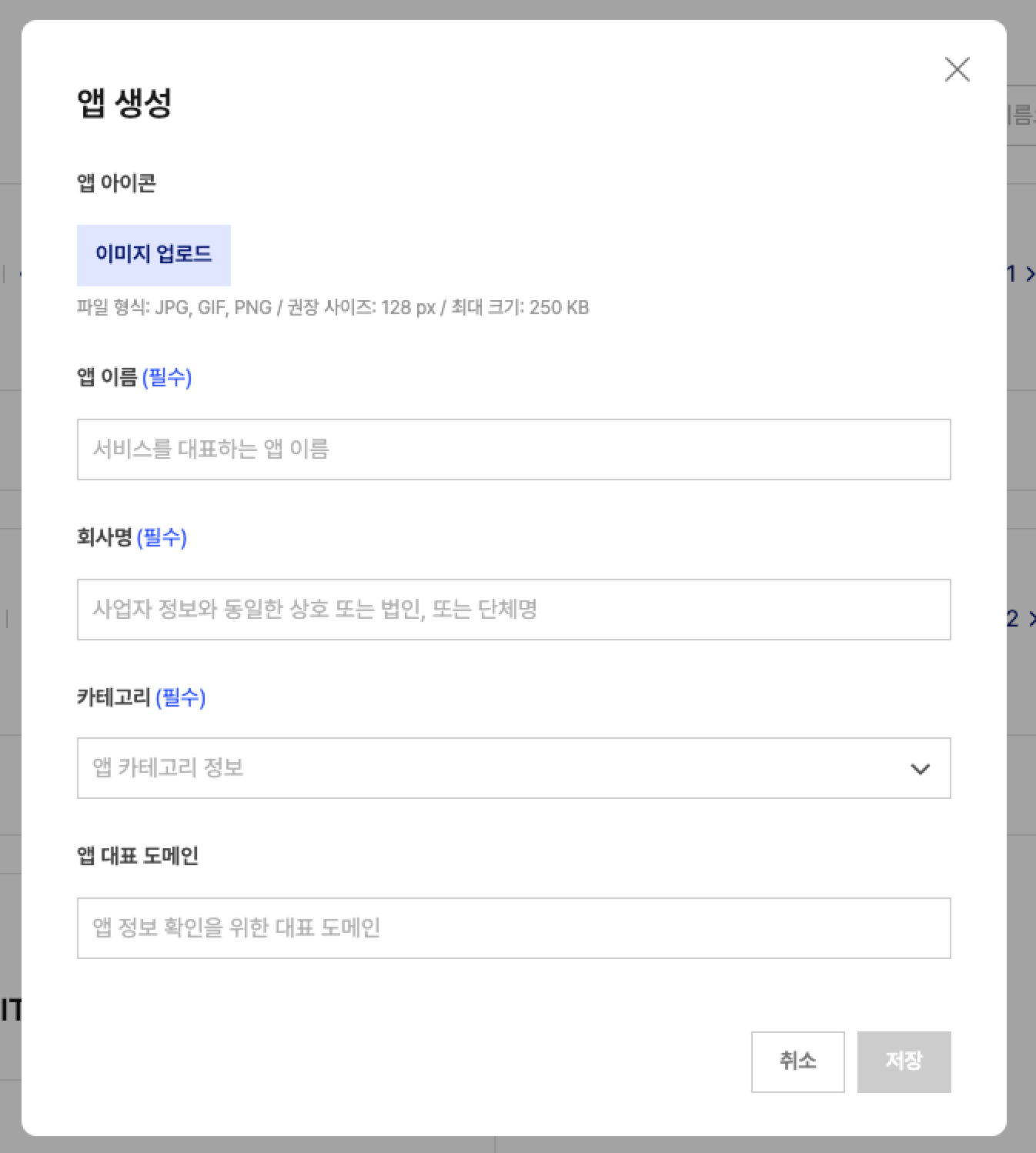Click the chevron next to number 1

pyautogui.click(x=1030, y=274)
